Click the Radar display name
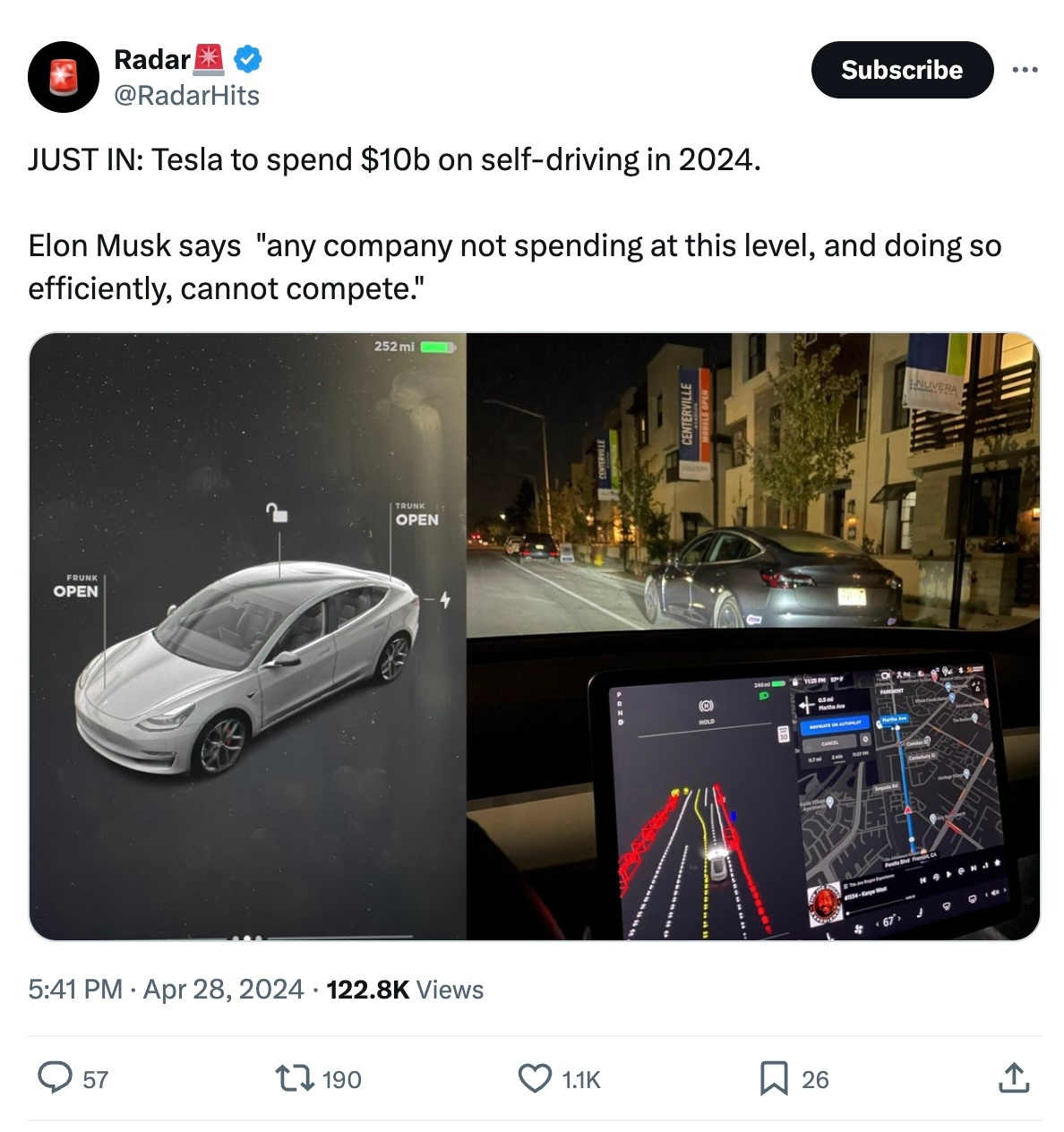Image resolution: width=1064 pixels, height=1132 pixels. tap(151, 60)
